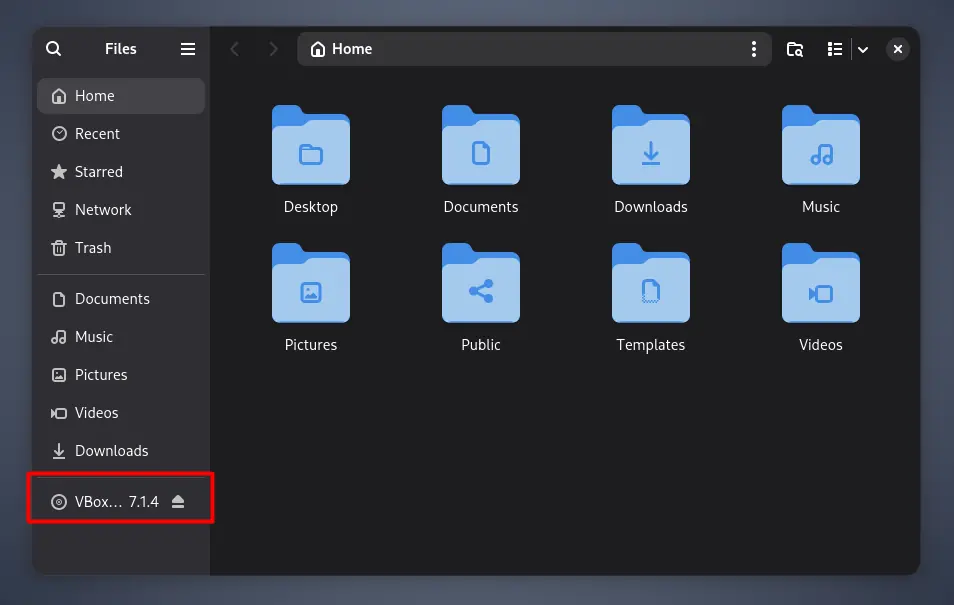Open the Files hamburger menu

click(x=188, y=49)
